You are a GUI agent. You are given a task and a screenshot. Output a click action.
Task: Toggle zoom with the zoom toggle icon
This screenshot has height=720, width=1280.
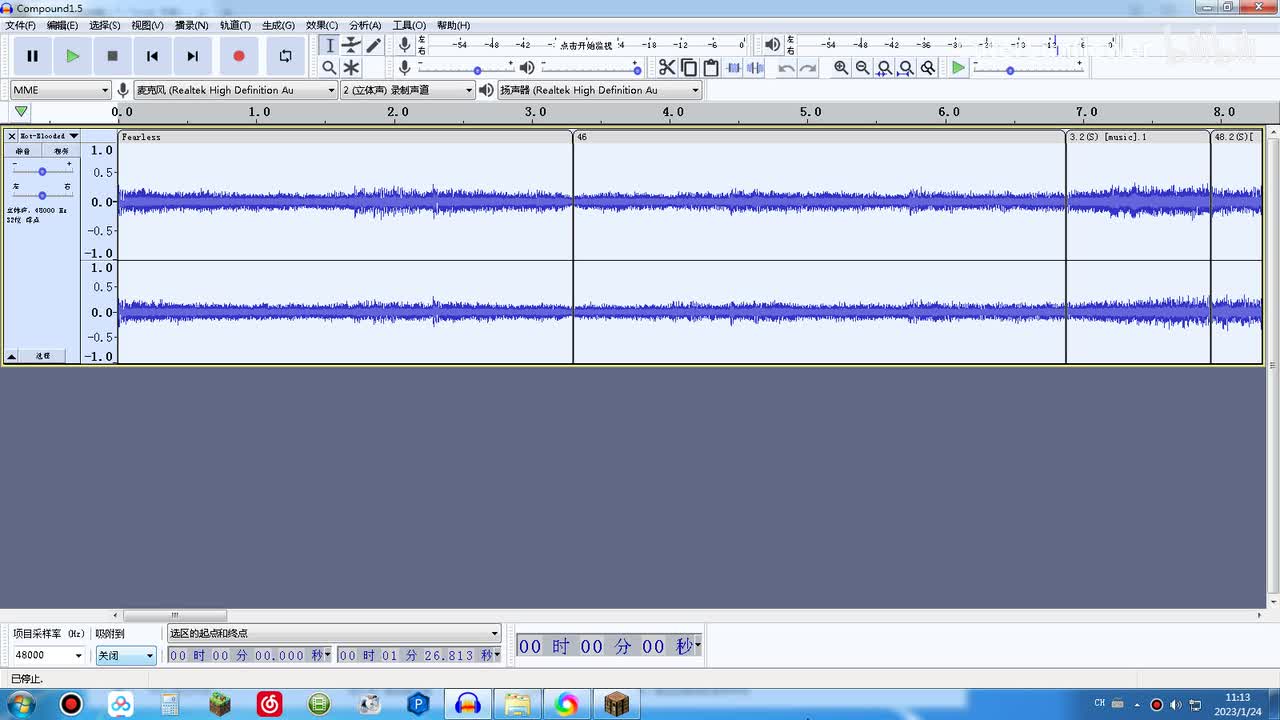(928, 67)
